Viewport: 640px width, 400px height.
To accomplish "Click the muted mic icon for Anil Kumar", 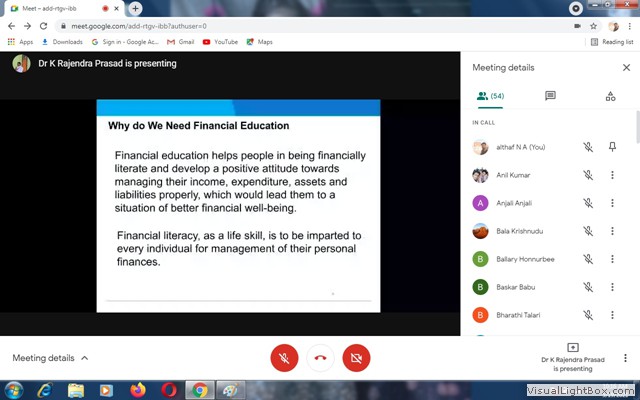I will (589, 175).
